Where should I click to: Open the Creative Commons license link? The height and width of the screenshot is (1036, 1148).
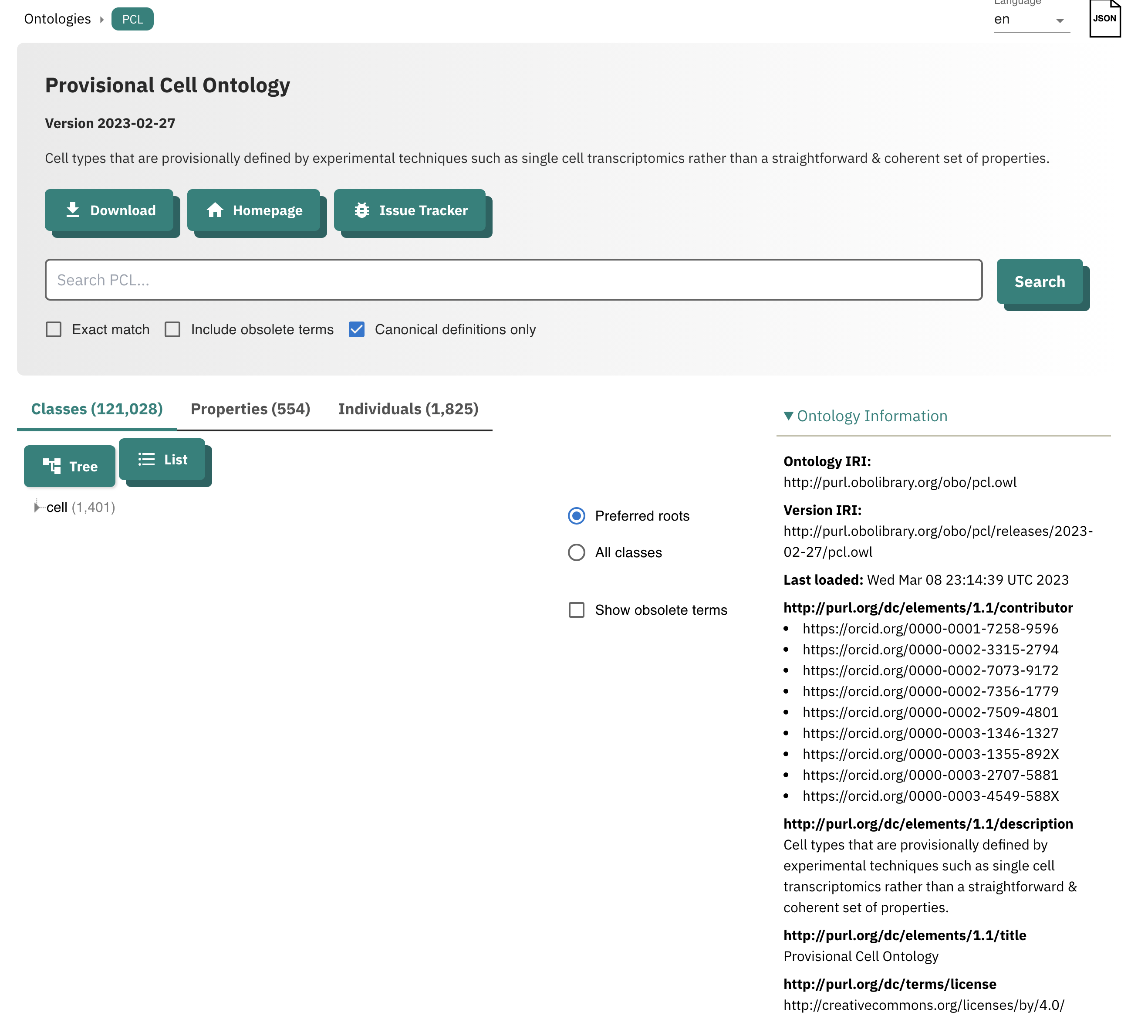tap(924, 1005)
